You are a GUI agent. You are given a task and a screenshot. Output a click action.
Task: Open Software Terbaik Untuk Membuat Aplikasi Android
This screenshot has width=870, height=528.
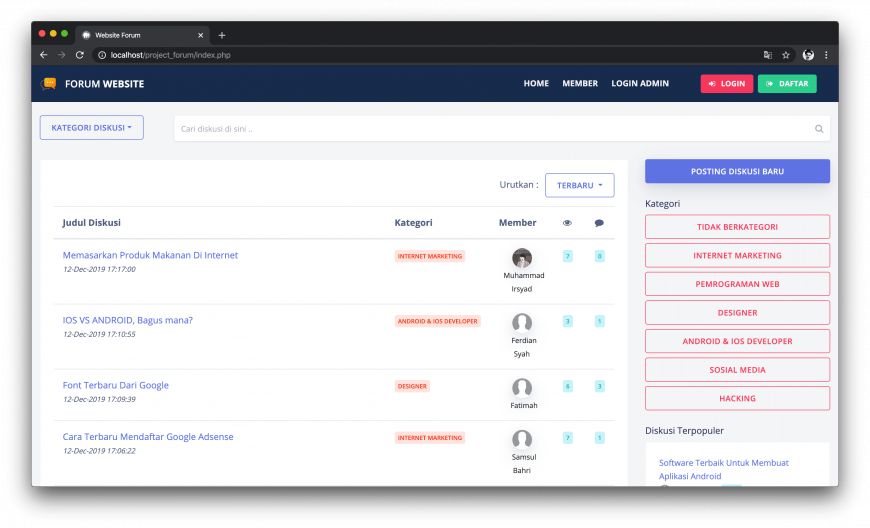(x=724, y=469)
